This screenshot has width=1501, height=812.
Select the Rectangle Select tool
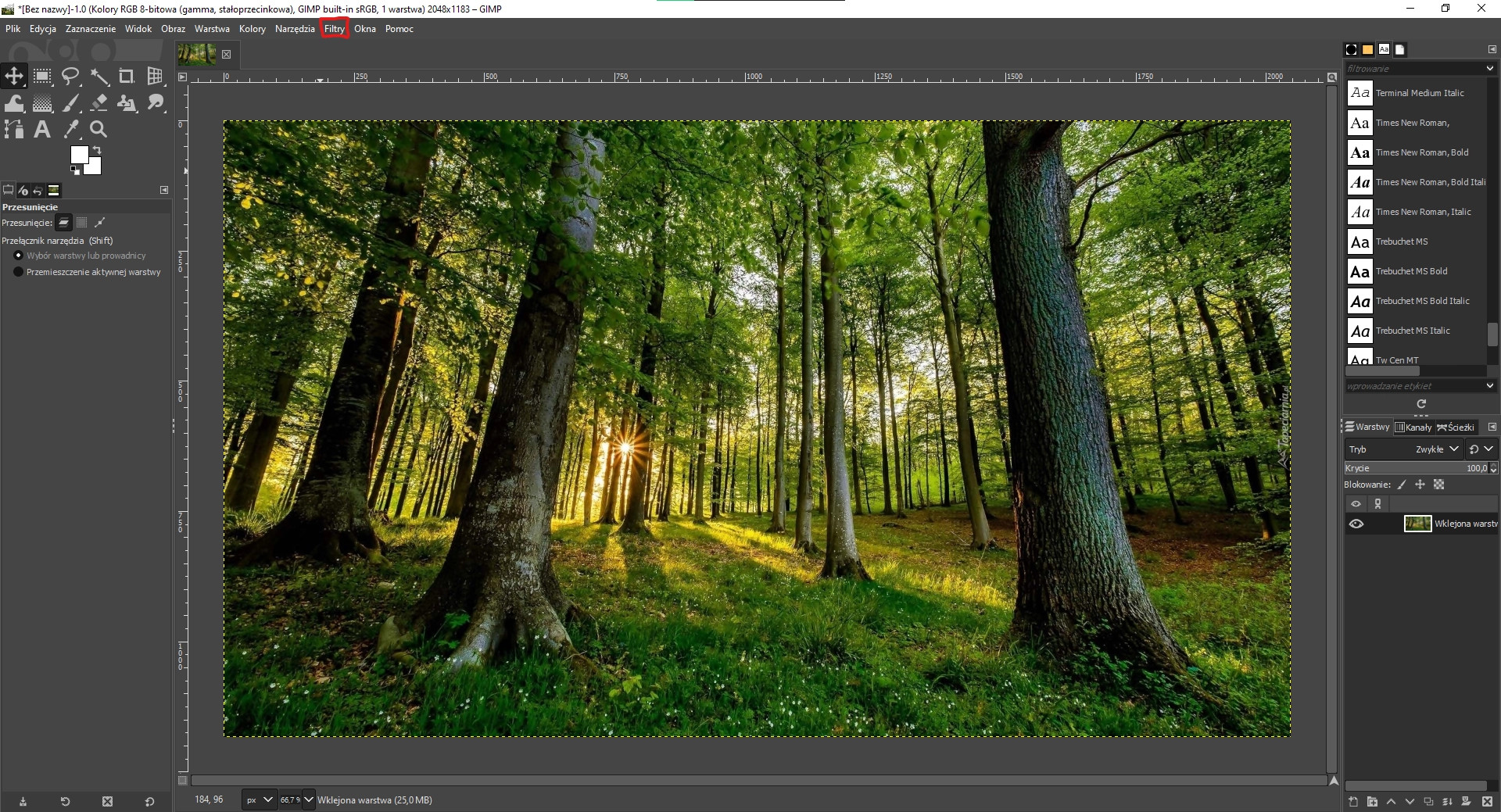[42, 76]
